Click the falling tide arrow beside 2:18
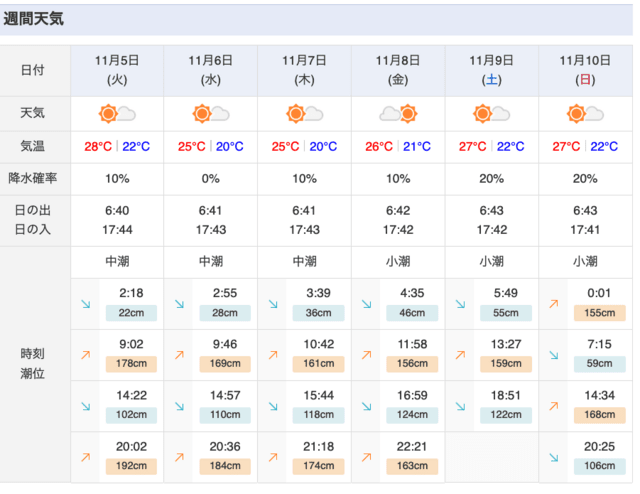This screenshot has width=640, height=494. (86, 304)
